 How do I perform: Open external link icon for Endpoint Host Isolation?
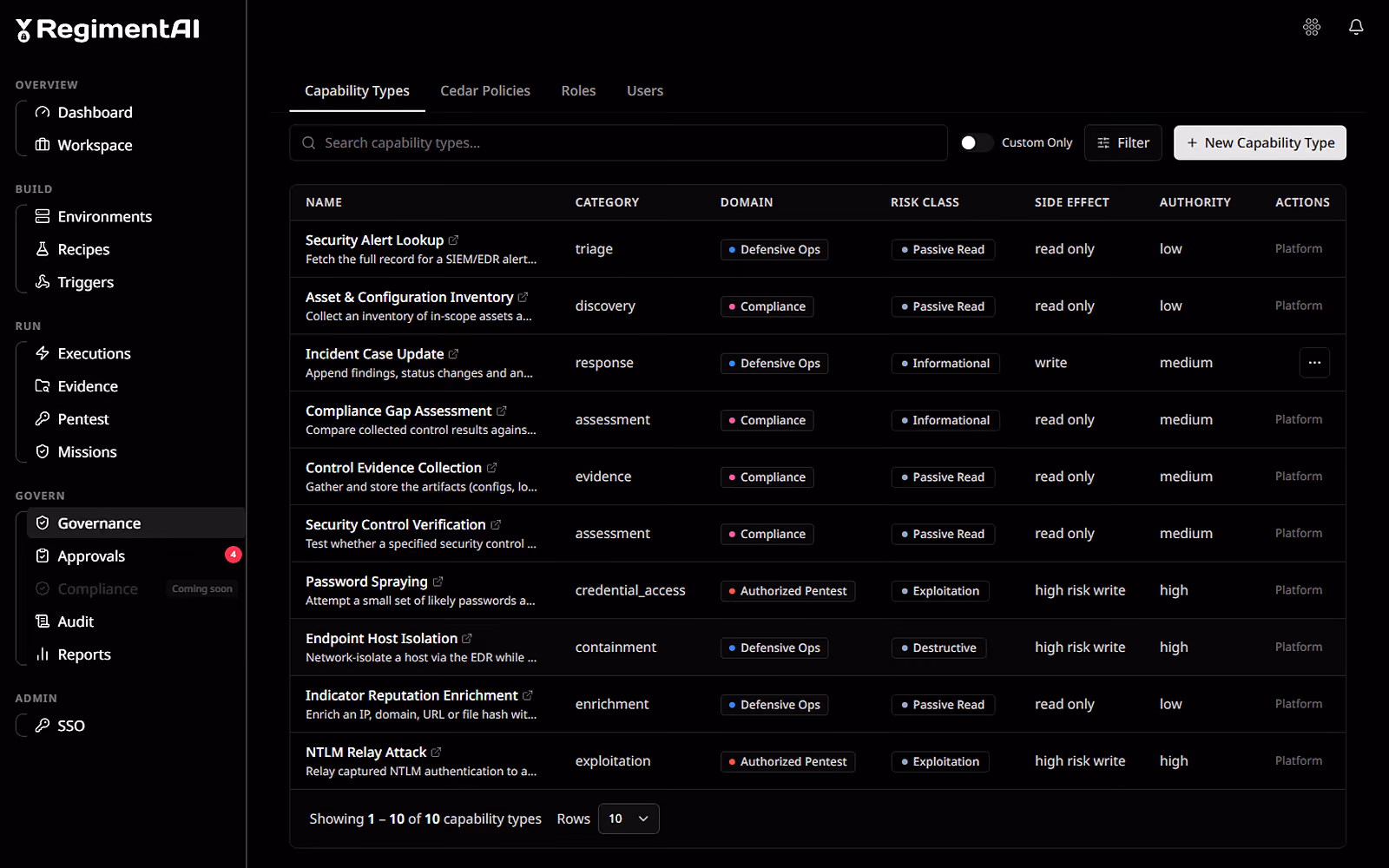[x=467, y=638]
